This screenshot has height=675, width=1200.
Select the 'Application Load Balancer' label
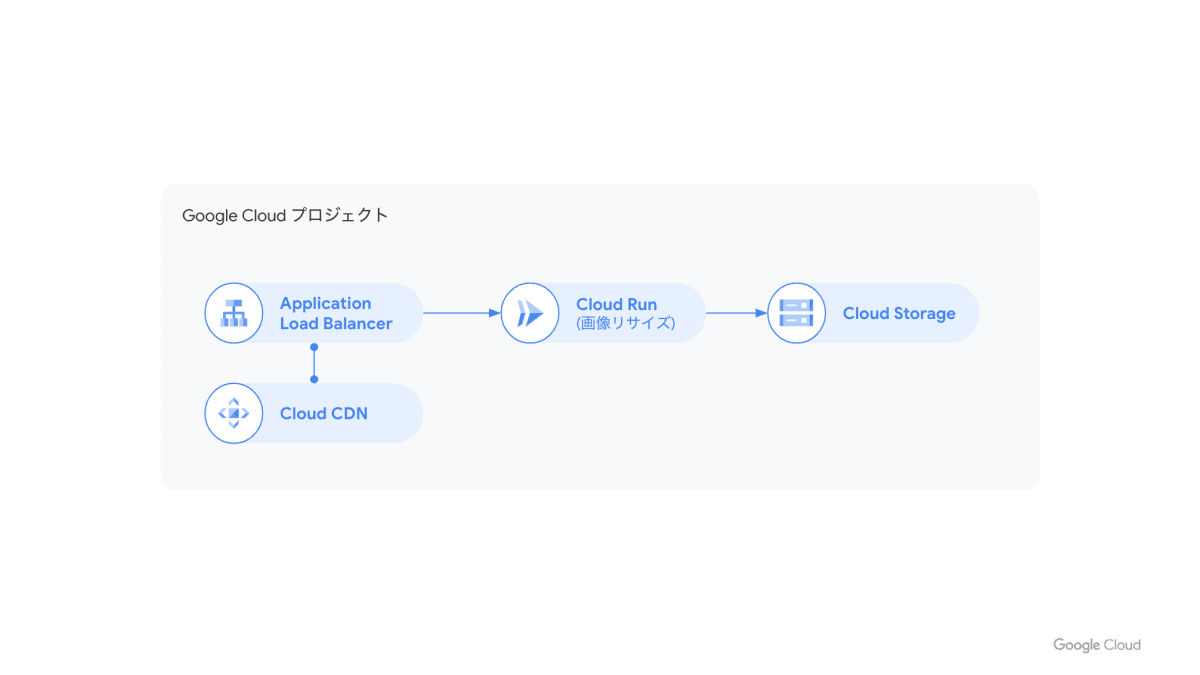[336, 313]
